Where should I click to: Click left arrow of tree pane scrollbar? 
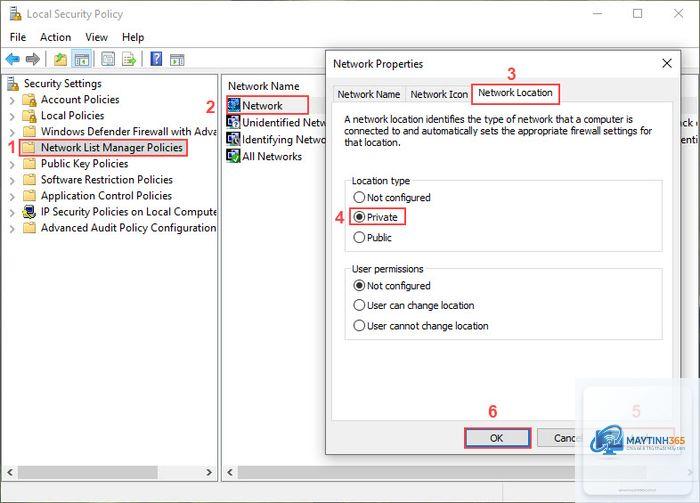(10, 472)
